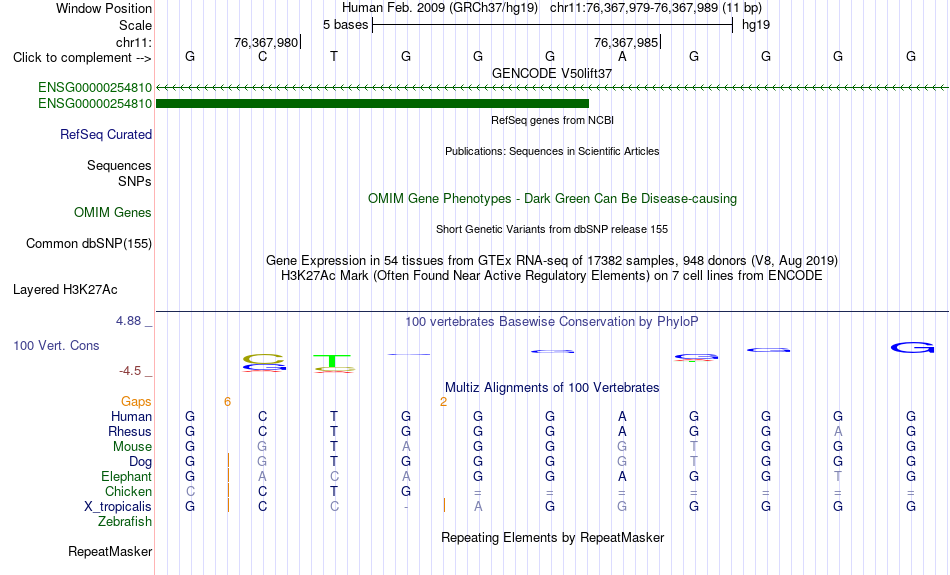This screenshot has height=575, width=950.
Task: Open 'Multiz Alignments of 100 Vertebrates' title
Action: [552, 388]
